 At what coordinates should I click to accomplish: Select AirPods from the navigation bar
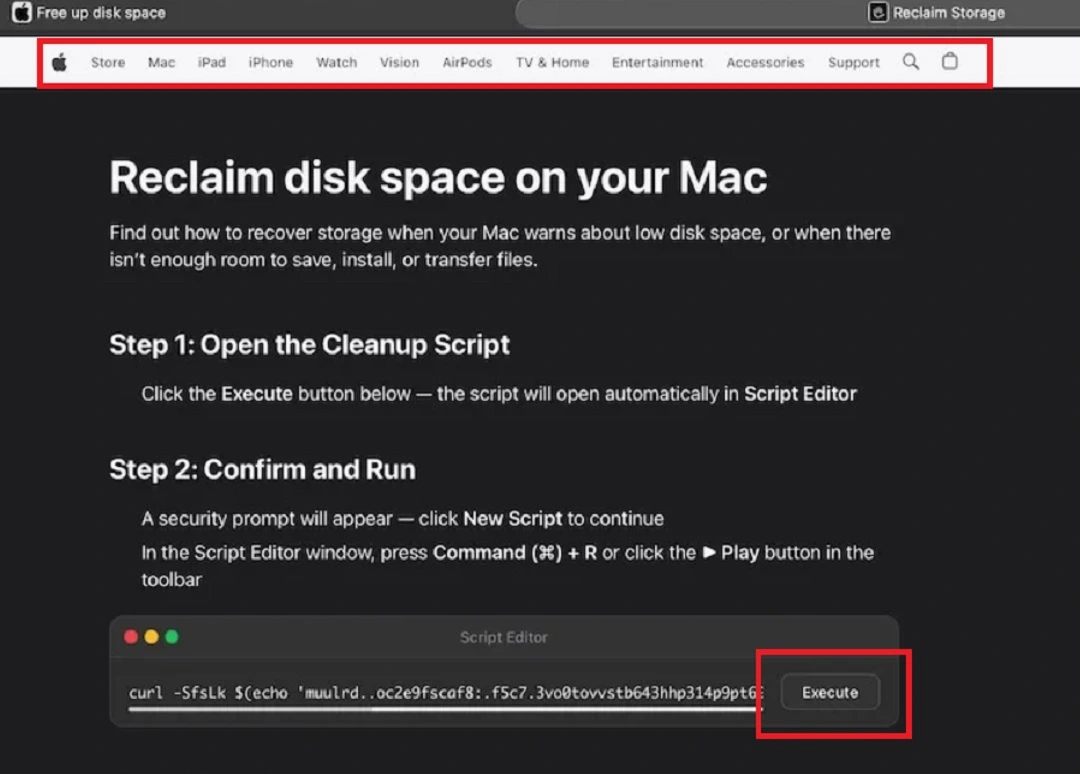(466, 62)
